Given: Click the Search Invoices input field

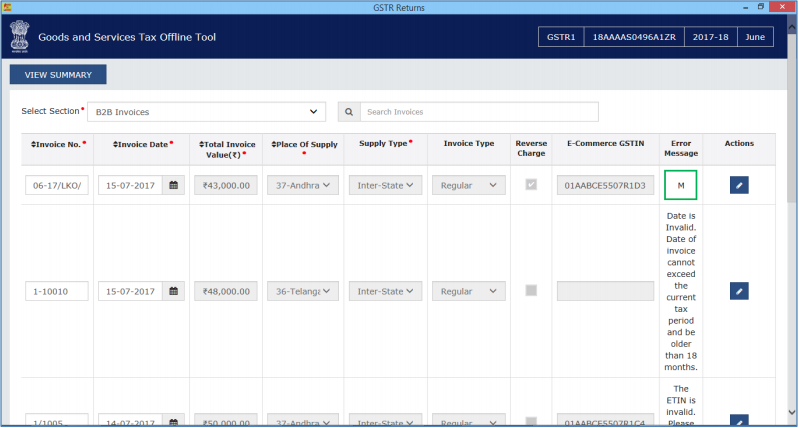Looking at the screenshot, I should [x=479, y=112].
